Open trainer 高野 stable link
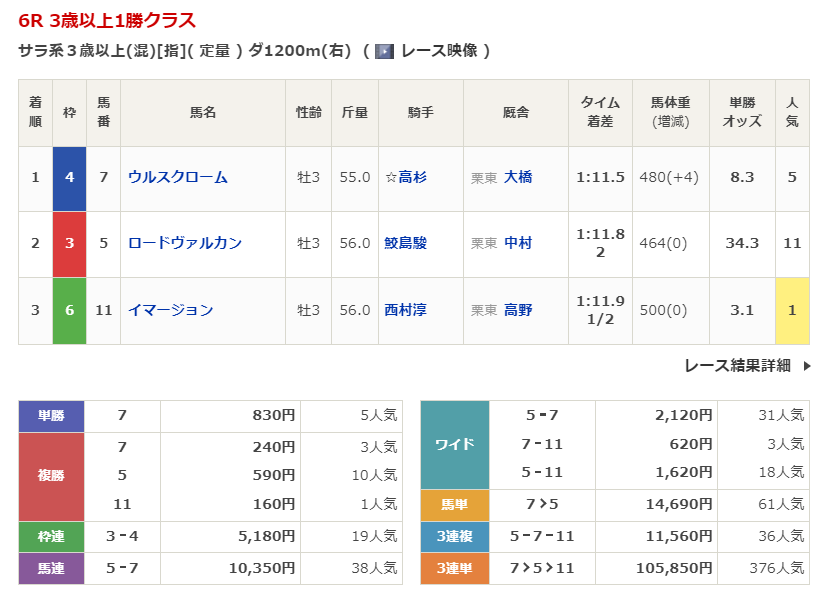 tap(518, 310)
